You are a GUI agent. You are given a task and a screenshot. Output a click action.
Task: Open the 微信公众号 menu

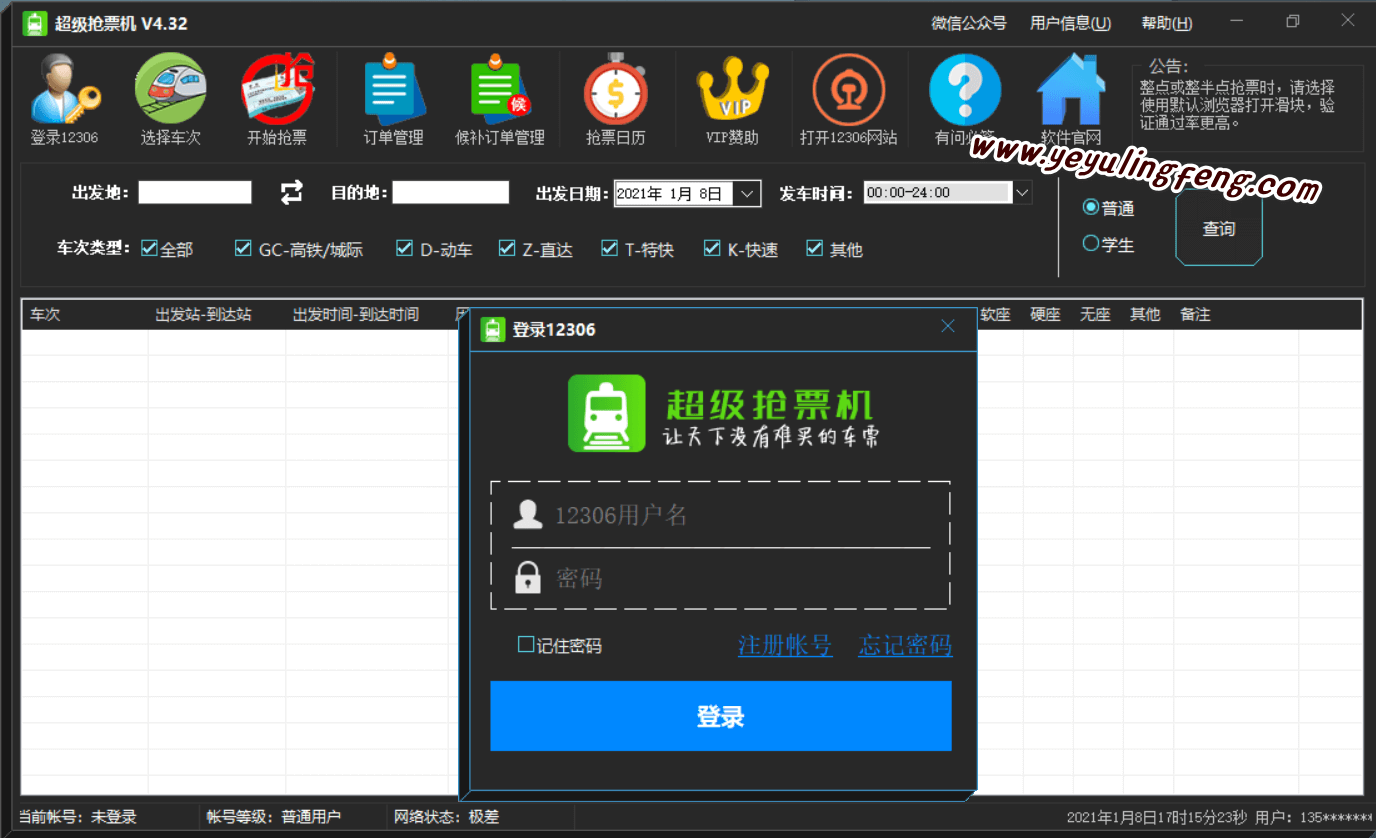tap(969, 23)
